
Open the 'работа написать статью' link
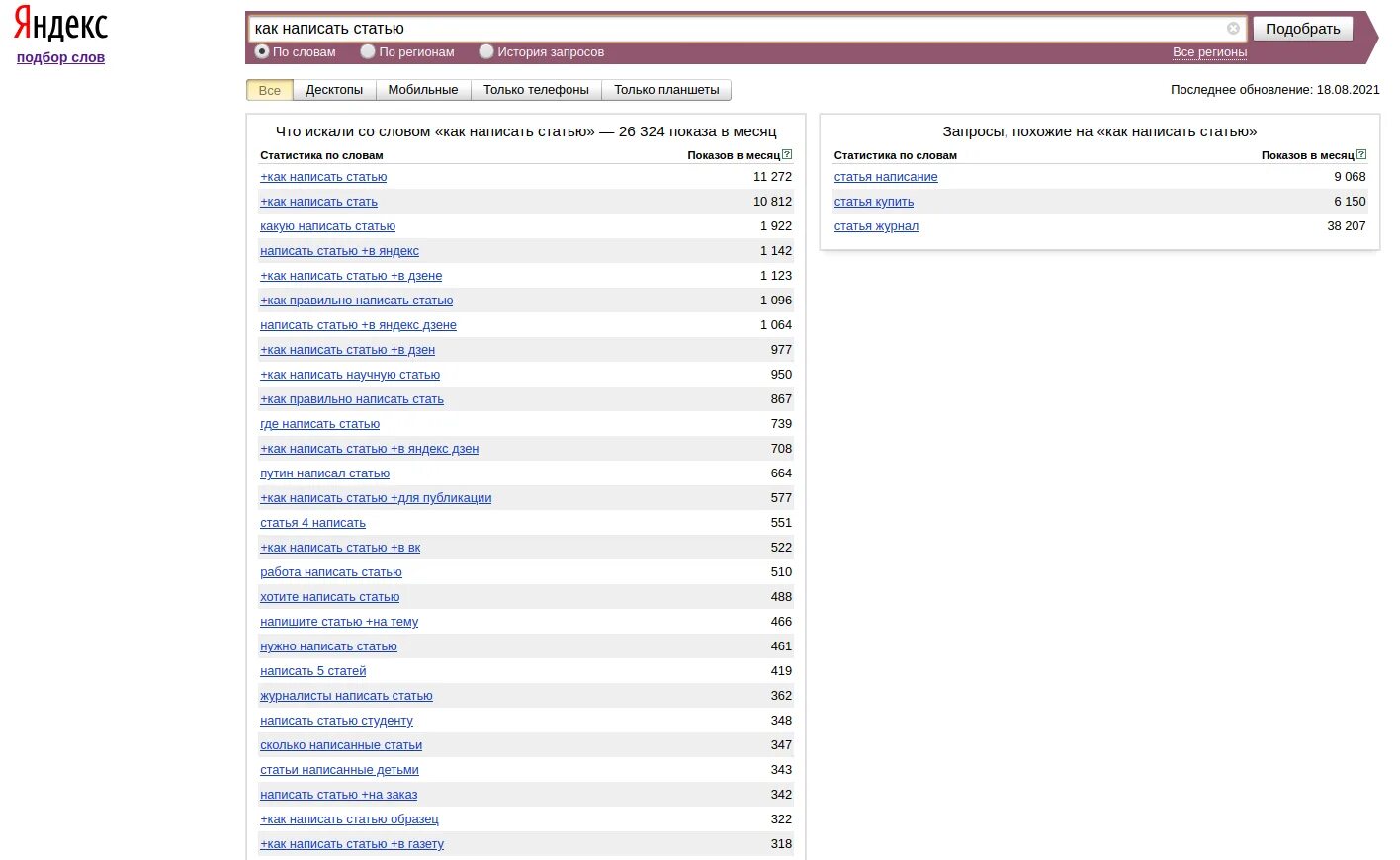(x=331, y=572)
